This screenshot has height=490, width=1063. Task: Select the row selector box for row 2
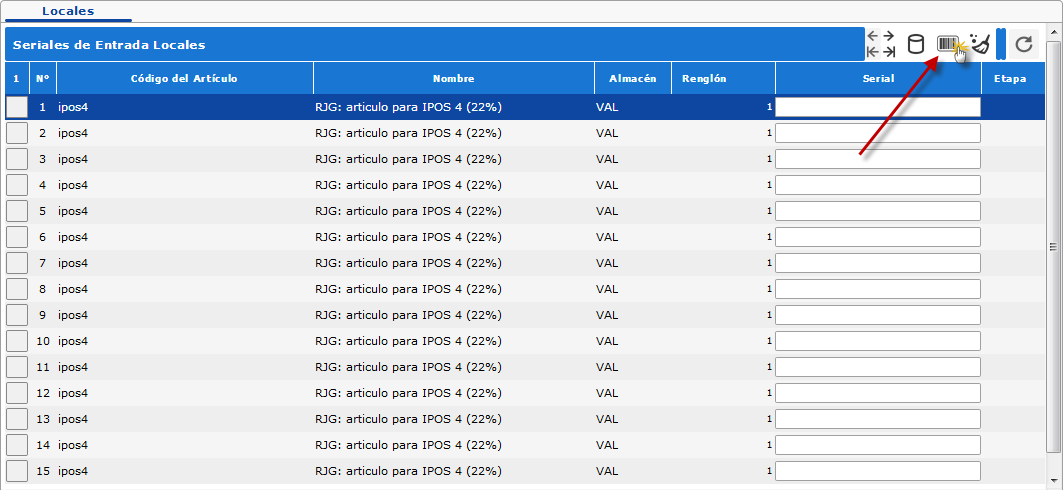17,134
